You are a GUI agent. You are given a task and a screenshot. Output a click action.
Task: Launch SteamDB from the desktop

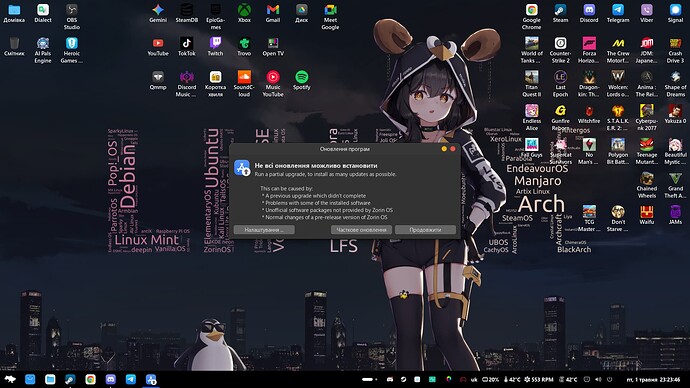(x=187, y=13)
